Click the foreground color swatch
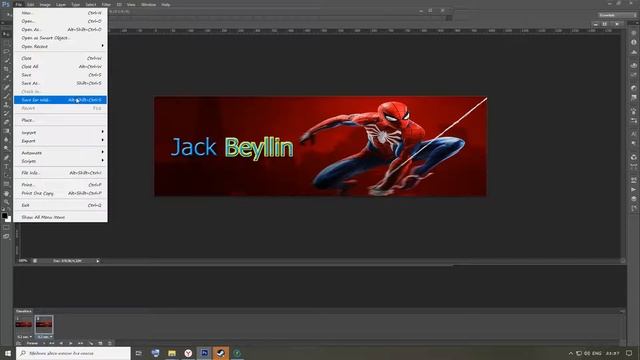The width and height of the screenshot is (640, 360). tap(4, 215)
